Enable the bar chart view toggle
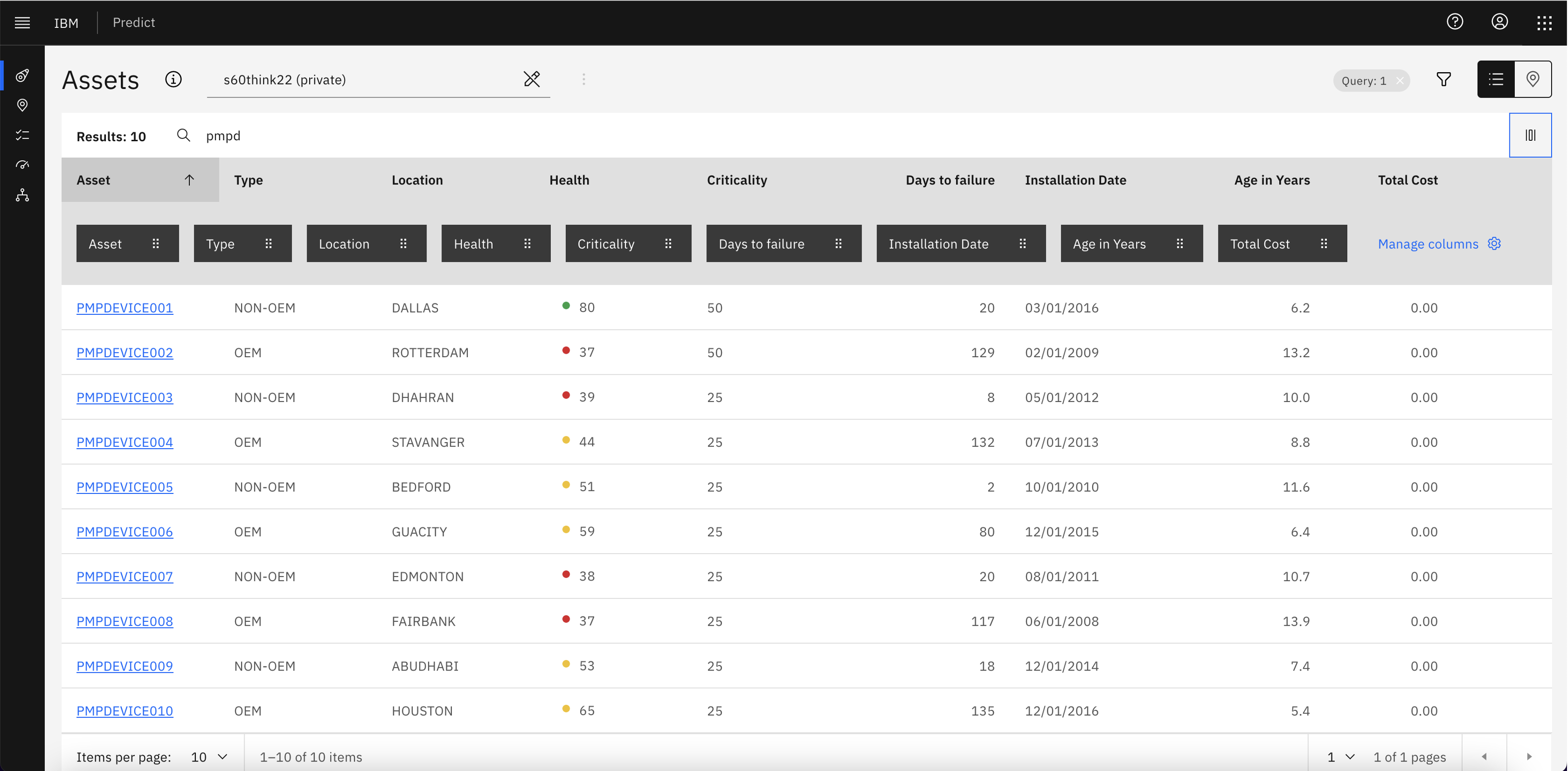Image resolution: width=1568 pixels, height=771 pixels. click(x=1530, y=135)
